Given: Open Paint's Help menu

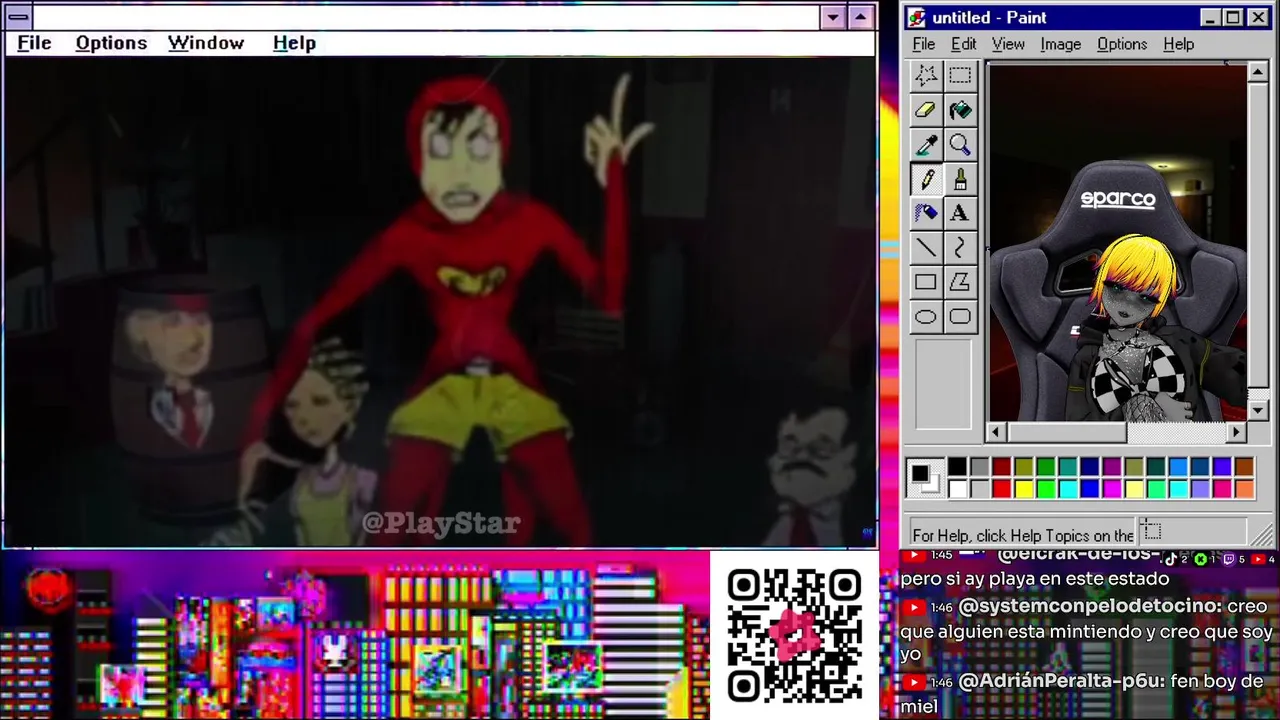Looking at the screenshot, I should 1178,44.
